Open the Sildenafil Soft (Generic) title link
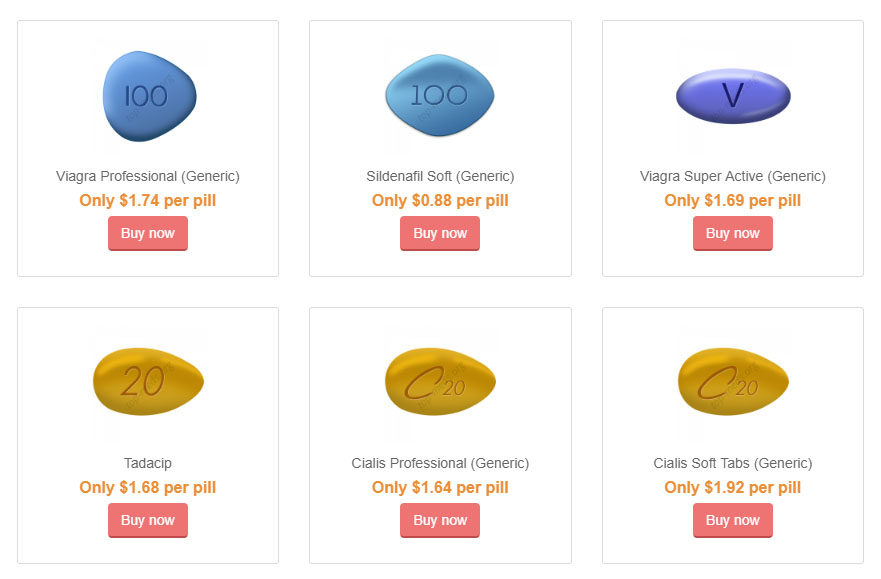The height and width of the screenshot is (579, 881). pyautogui.click(x=440, y=176)
